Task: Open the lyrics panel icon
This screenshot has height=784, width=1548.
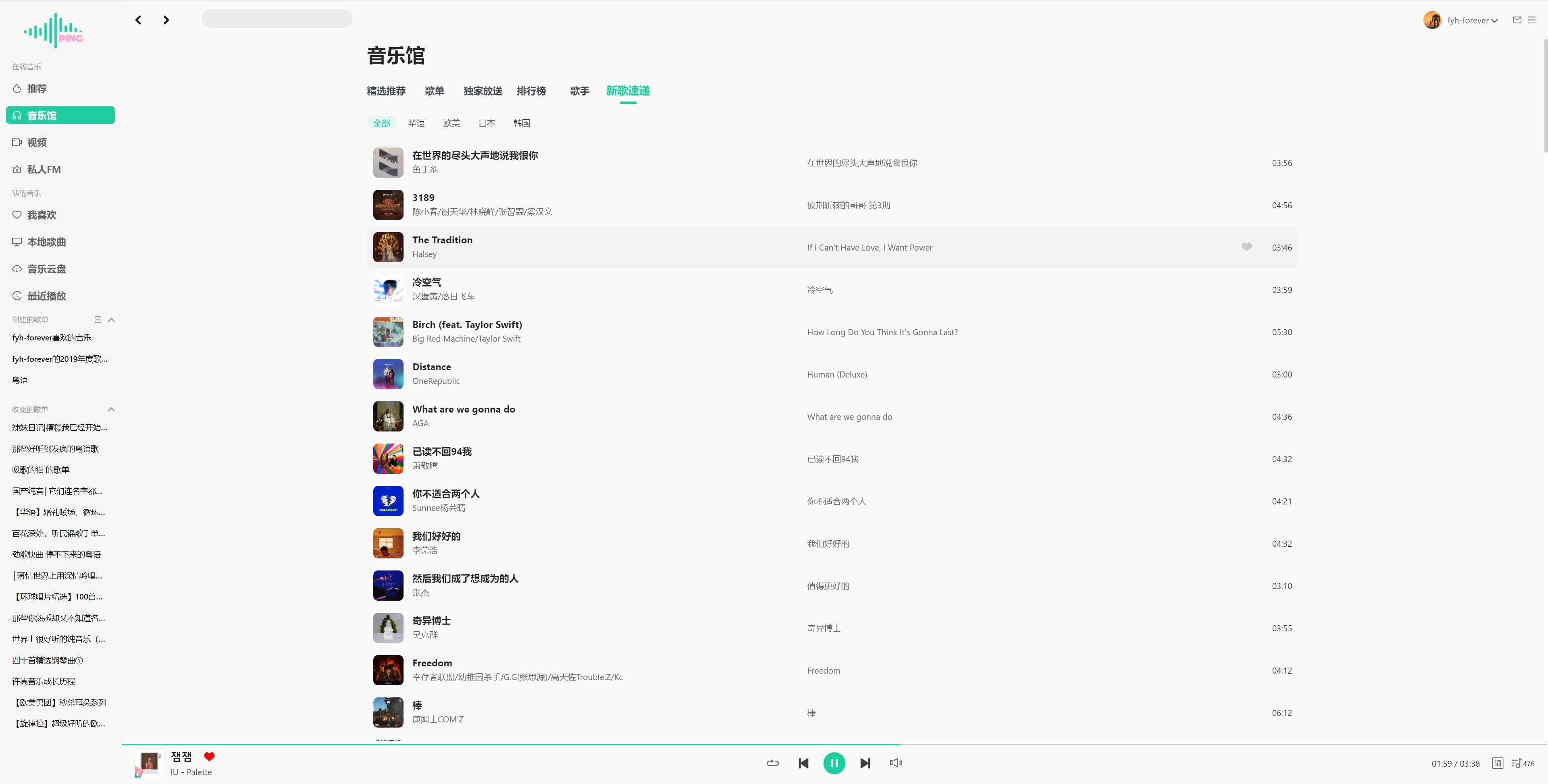Action: coord(1497,763)
